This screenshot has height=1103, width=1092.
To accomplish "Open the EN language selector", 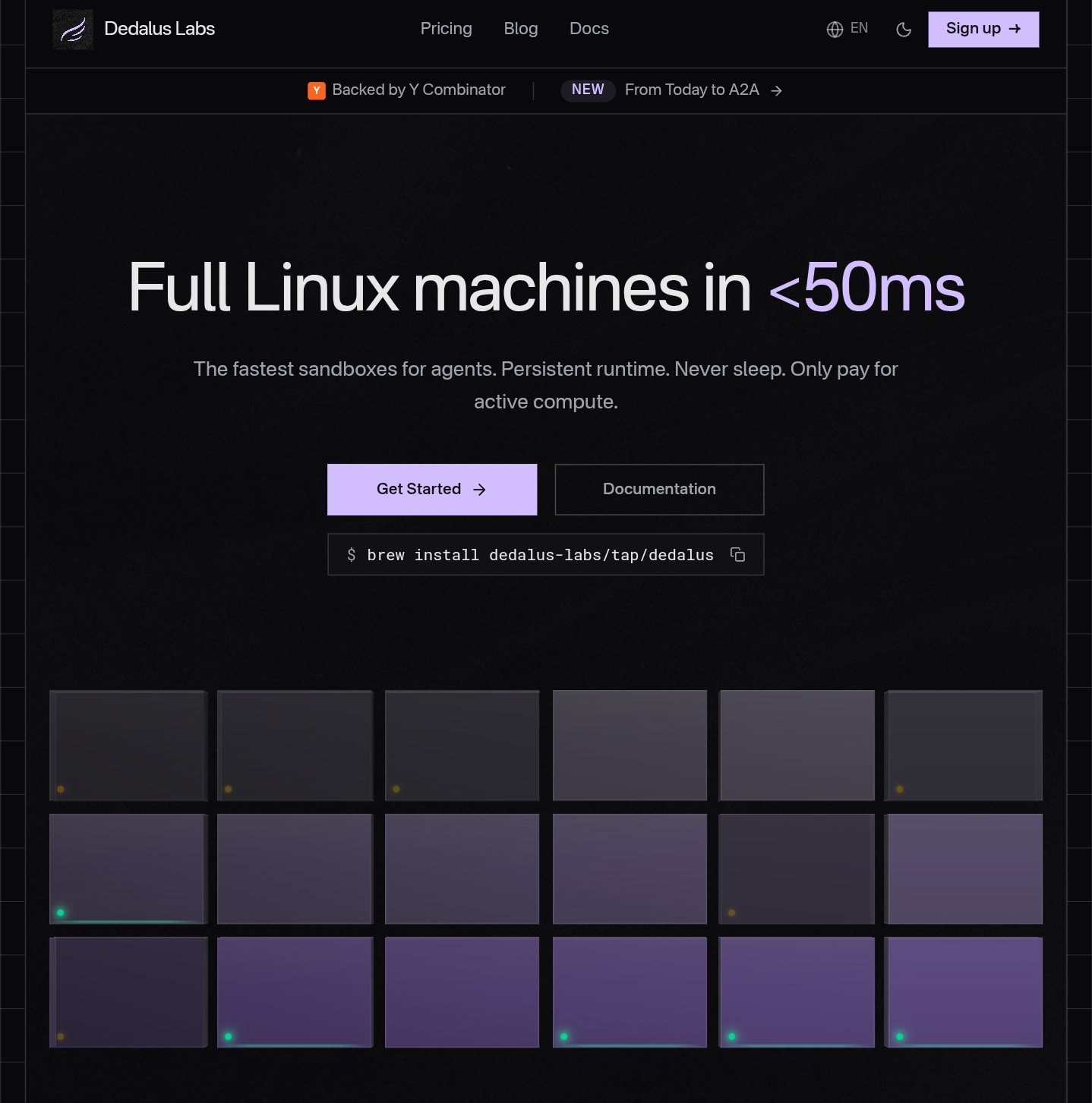I will coord(859,29).
